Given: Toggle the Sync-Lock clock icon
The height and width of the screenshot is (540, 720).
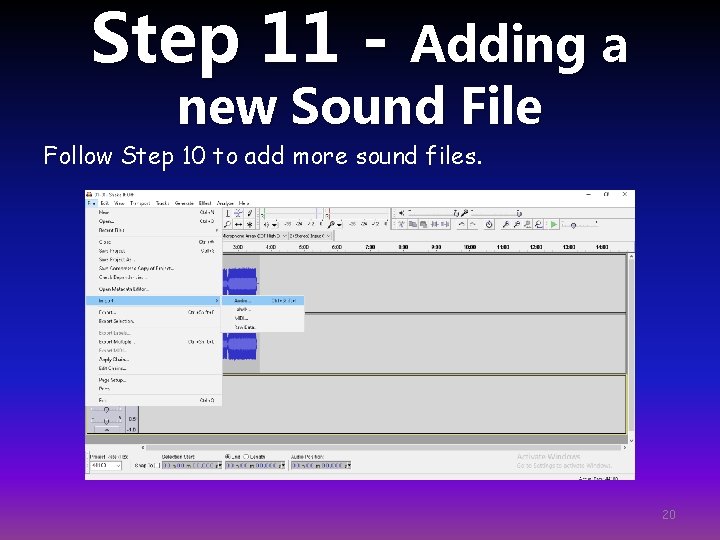Looking at the screenshot, I should [489, 224].
